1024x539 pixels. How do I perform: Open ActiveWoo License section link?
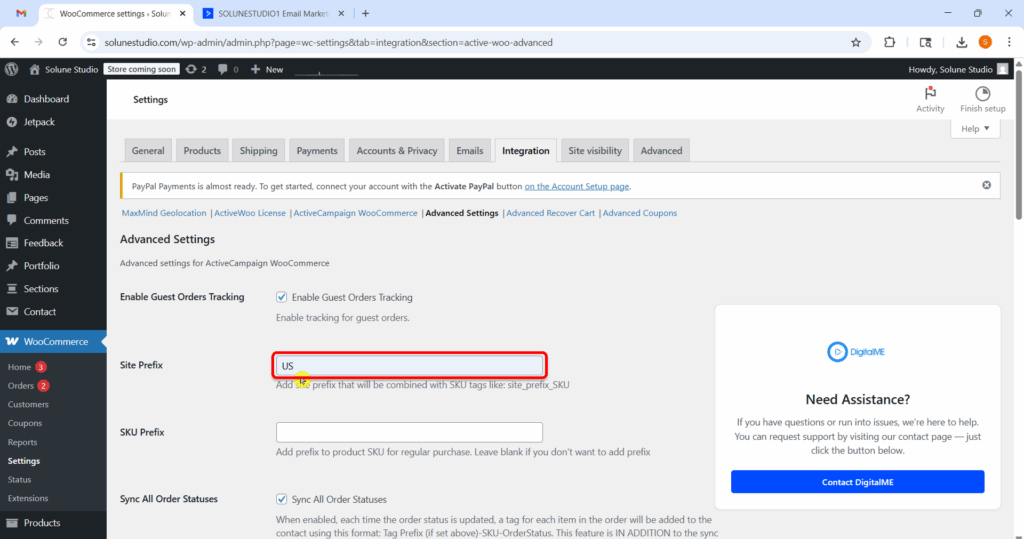pos(250,213)
